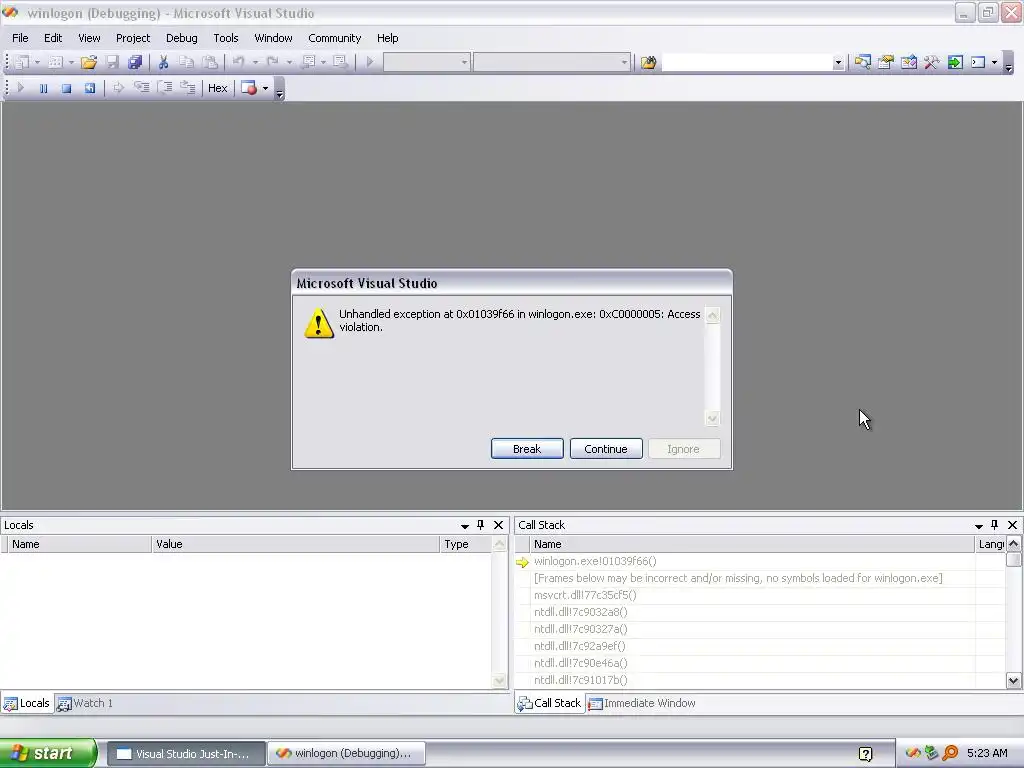Open the Toolbox hammer-and-wrench icon
This screenshot has width=1024, height=768.
click(x=932, y=62)
